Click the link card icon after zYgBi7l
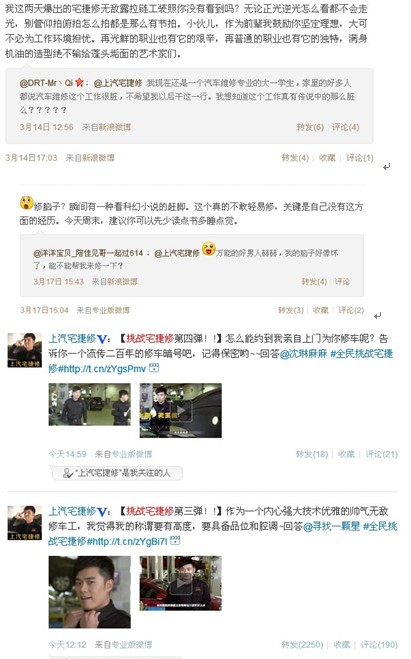This screenshot has height=659, width=411. coord(175,541)
